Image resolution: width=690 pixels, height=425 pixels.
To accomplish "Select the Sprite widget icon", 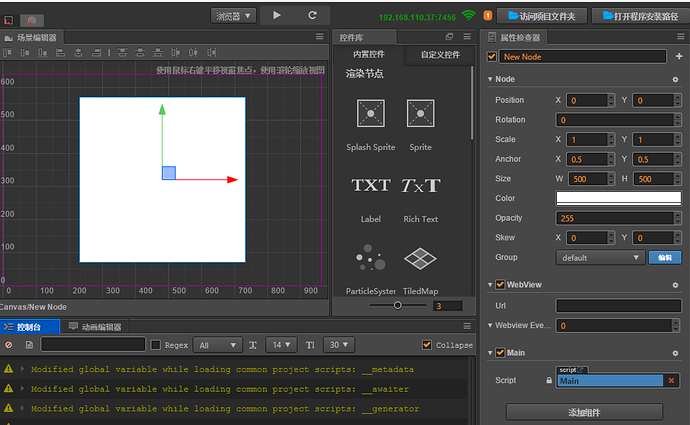I will click(x=420, y=114).
